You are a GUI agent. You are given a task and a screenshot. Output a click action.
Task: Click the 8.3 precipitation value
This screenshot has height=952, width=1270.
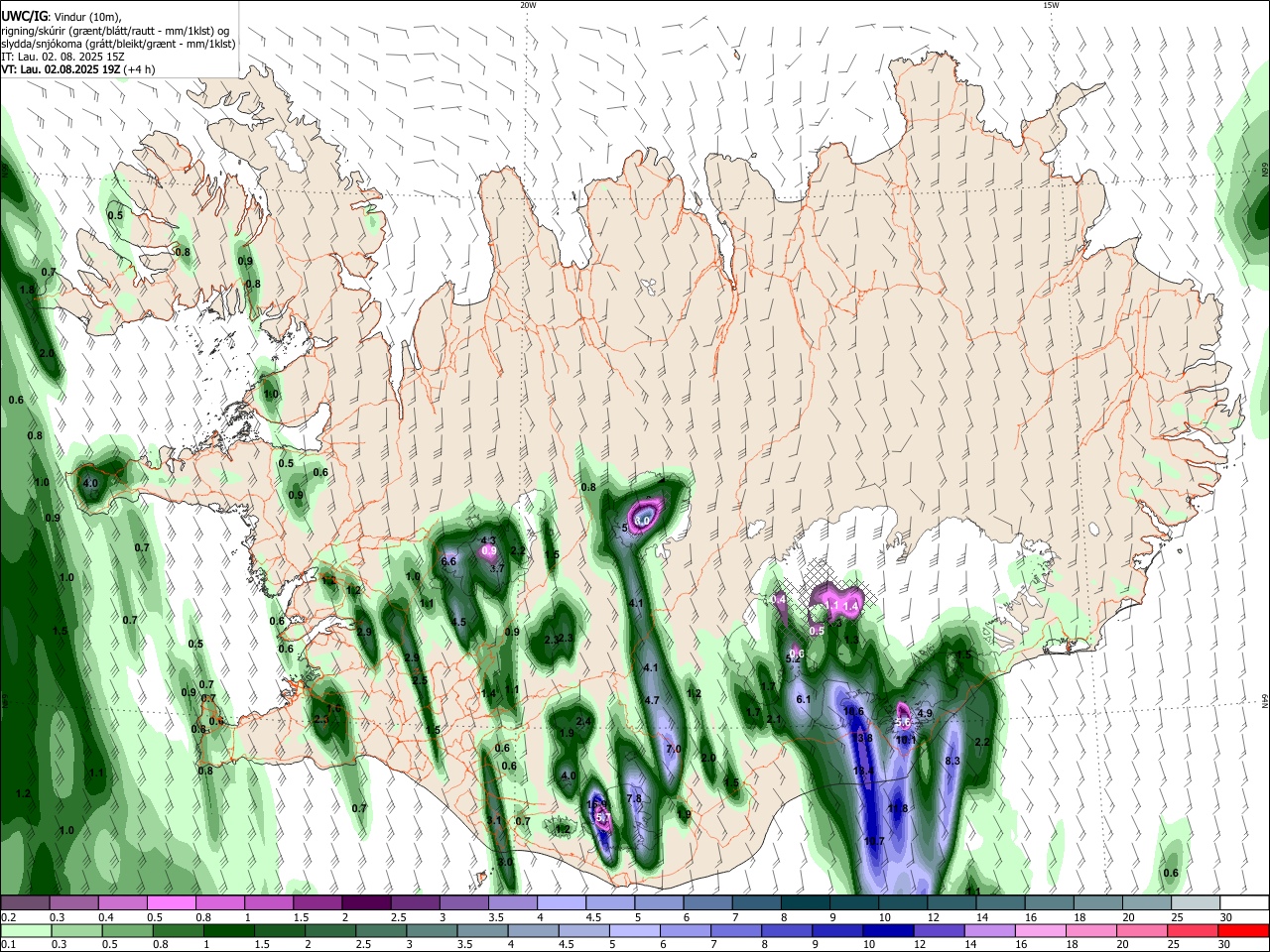coord(952,761)
